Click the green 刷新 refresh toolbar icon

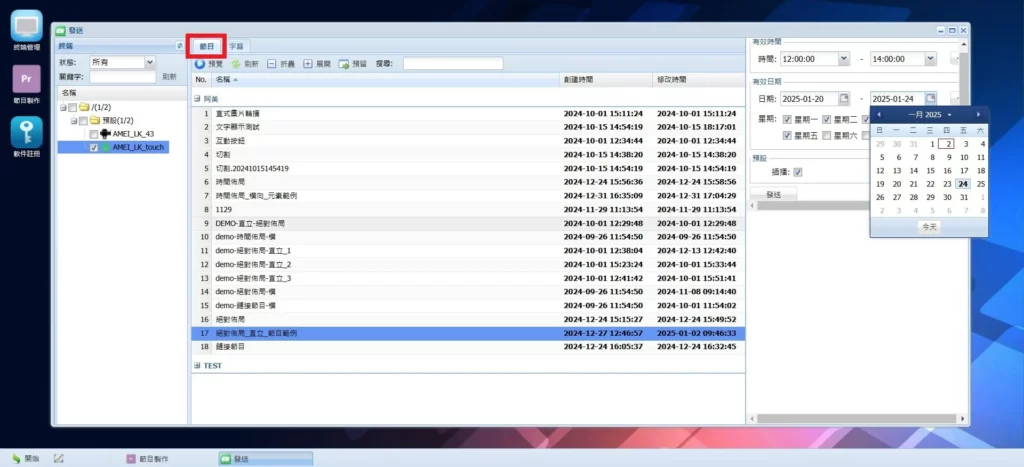pyautogui.click(x=237, y=63)
